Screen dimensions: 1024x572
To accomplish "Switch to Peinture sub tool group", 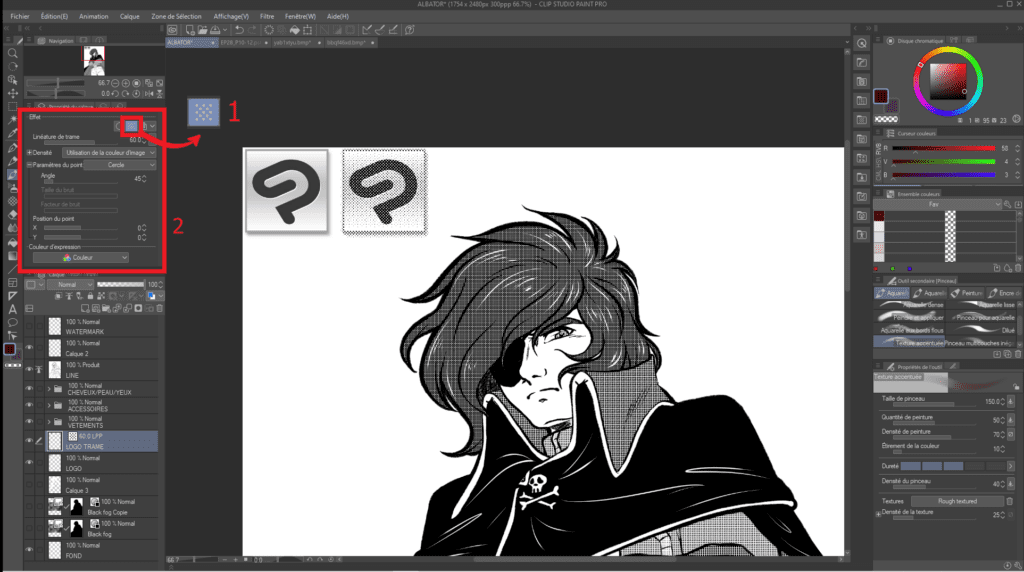I will 967,293.
